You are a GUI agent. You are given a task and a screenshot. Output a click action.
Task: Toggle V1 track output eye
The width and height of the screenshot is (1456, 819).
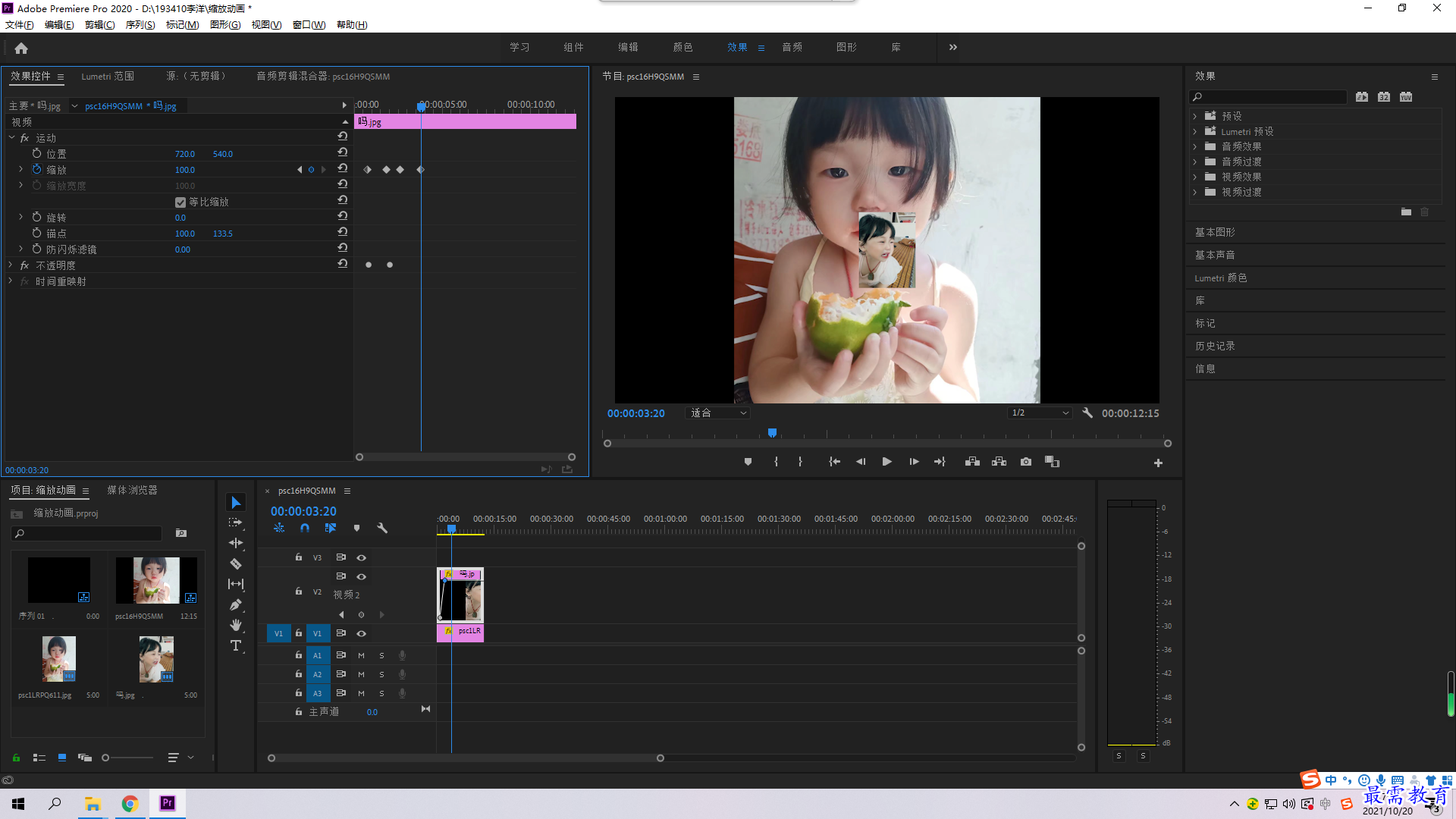(x=362, y=633)
